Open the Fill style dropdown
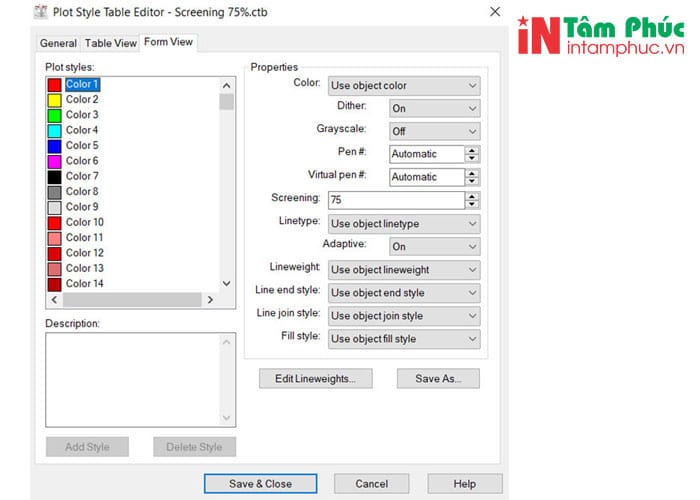 point(403,339)
